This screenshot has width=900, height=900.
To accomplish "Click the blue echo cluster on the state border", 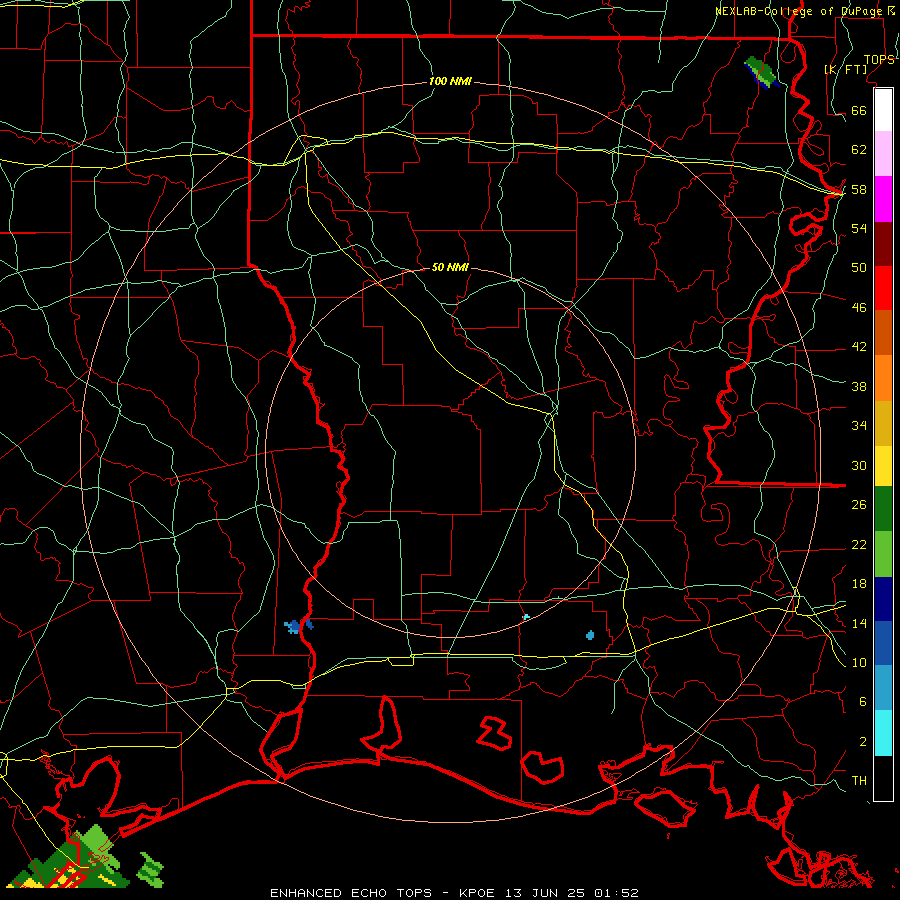I will click(x=298, y=626).
